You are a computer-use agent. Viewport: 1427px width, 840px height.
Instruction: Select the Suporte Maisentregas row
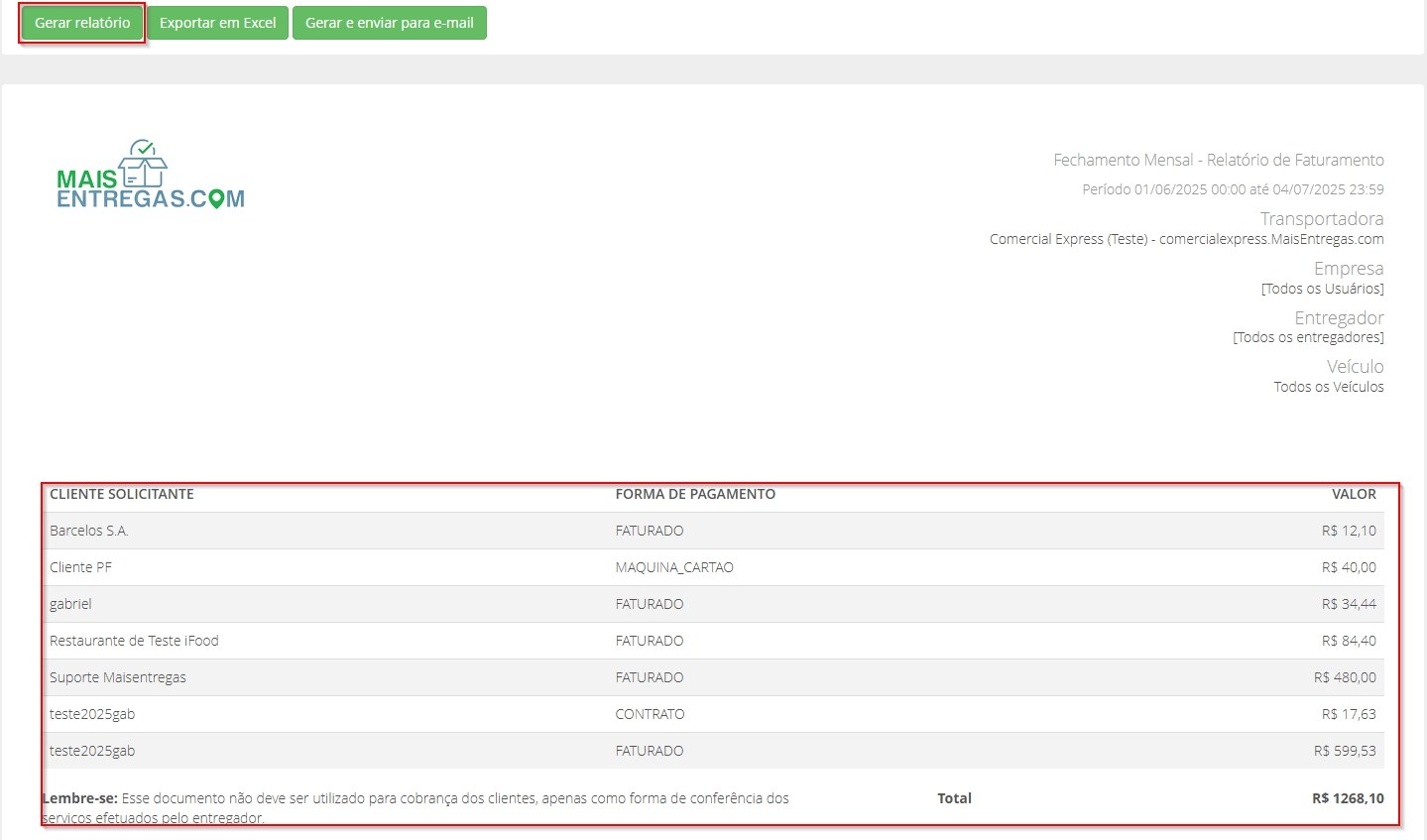click(x=713, y=677)
